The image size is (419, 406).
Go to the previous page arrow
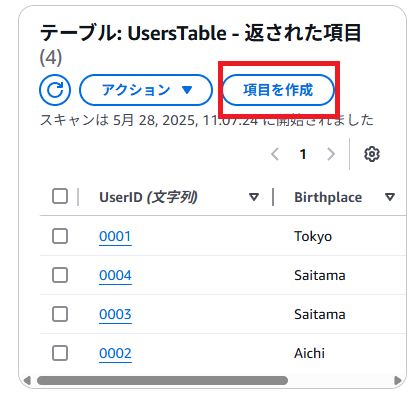[275, 154]
